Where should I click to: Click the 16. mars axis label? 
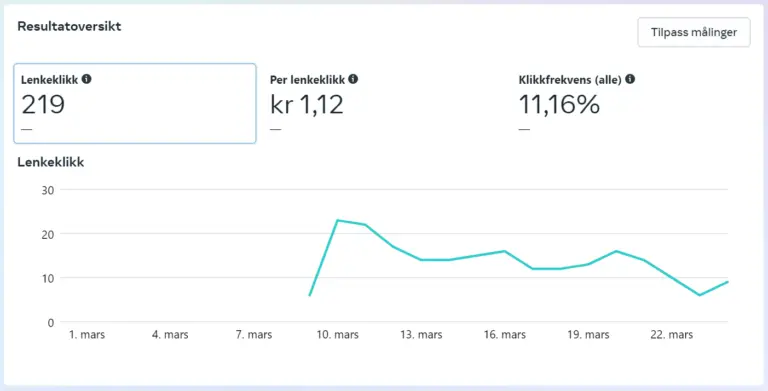tap(504, 335)
